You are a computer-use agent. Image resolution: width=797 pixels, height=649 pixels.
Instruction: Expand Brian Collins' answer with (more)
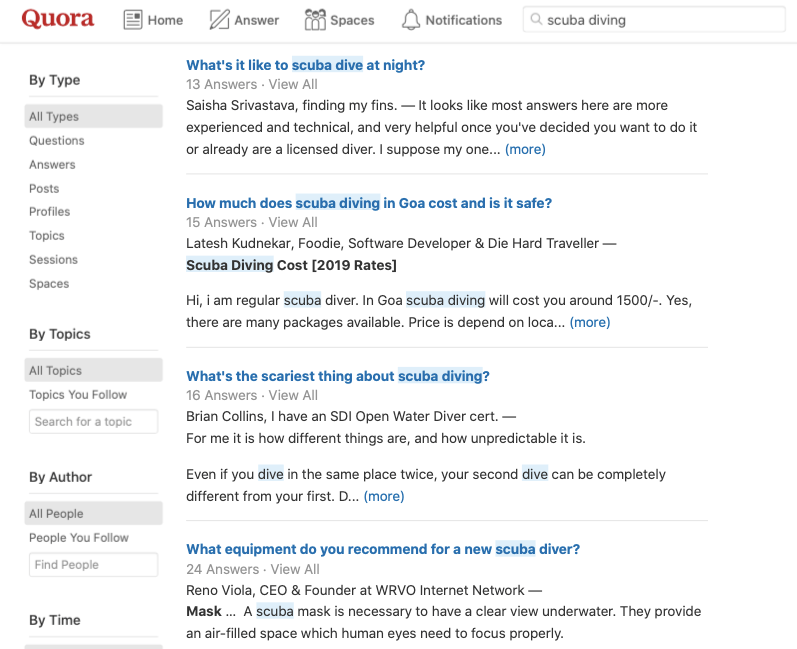click(384, 497)
